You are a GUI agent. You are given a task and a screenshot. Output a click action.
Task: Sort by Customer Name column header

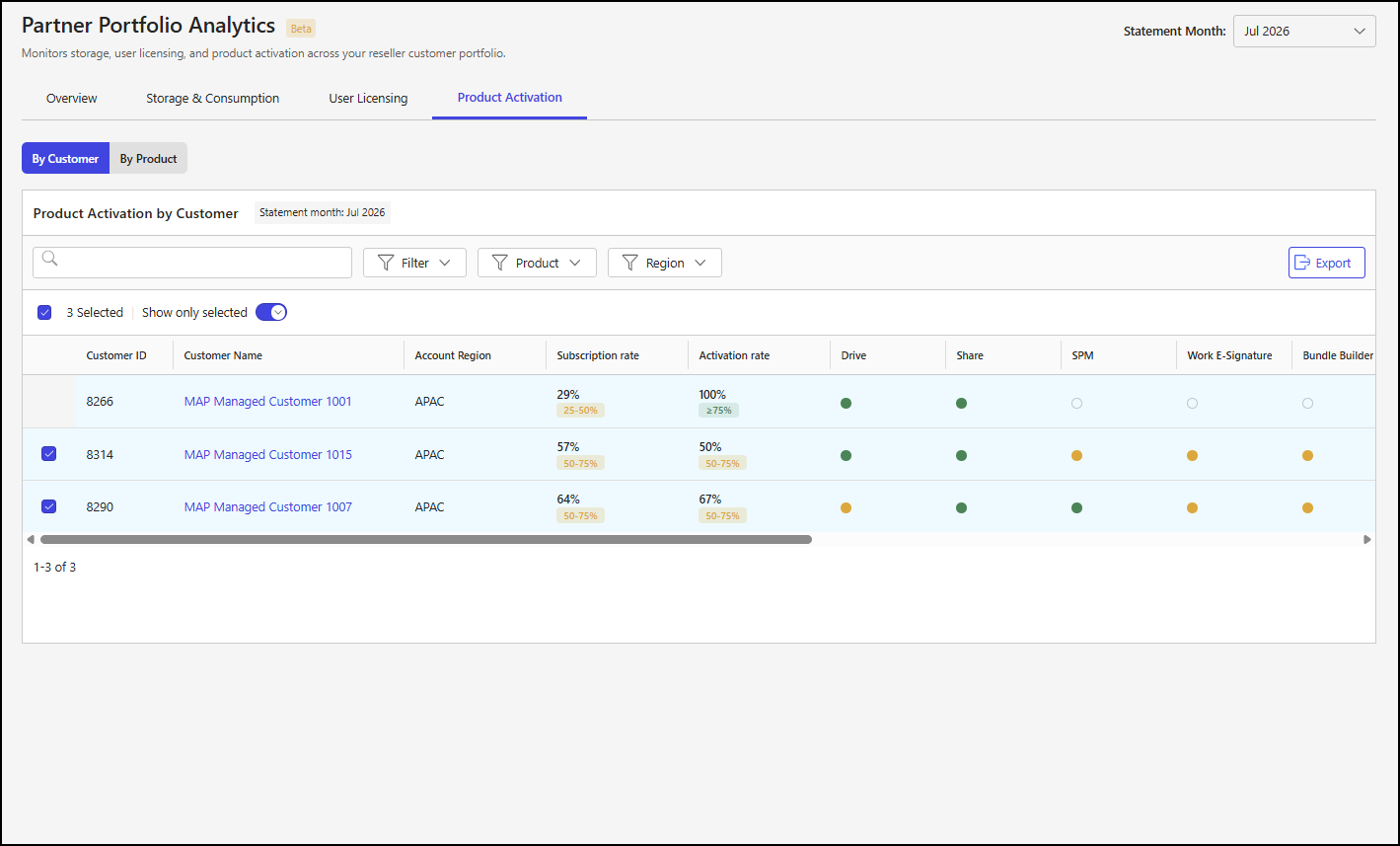tap(223, 355)
